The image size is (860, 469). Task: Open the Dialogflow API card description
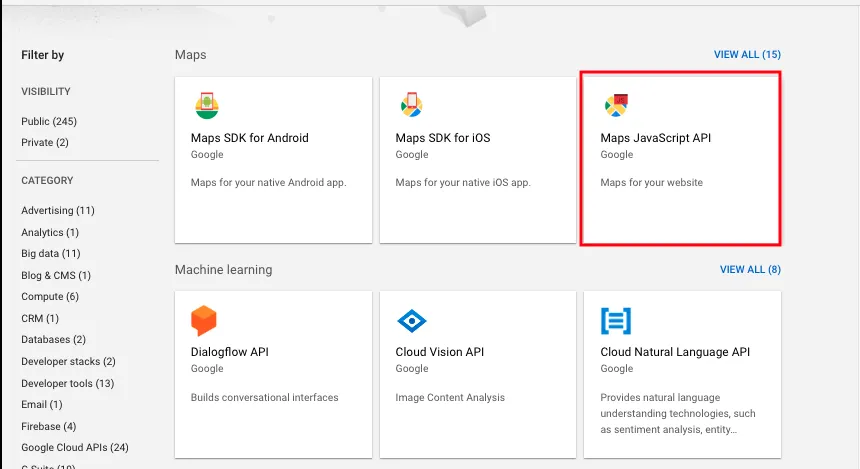[264, 397]
